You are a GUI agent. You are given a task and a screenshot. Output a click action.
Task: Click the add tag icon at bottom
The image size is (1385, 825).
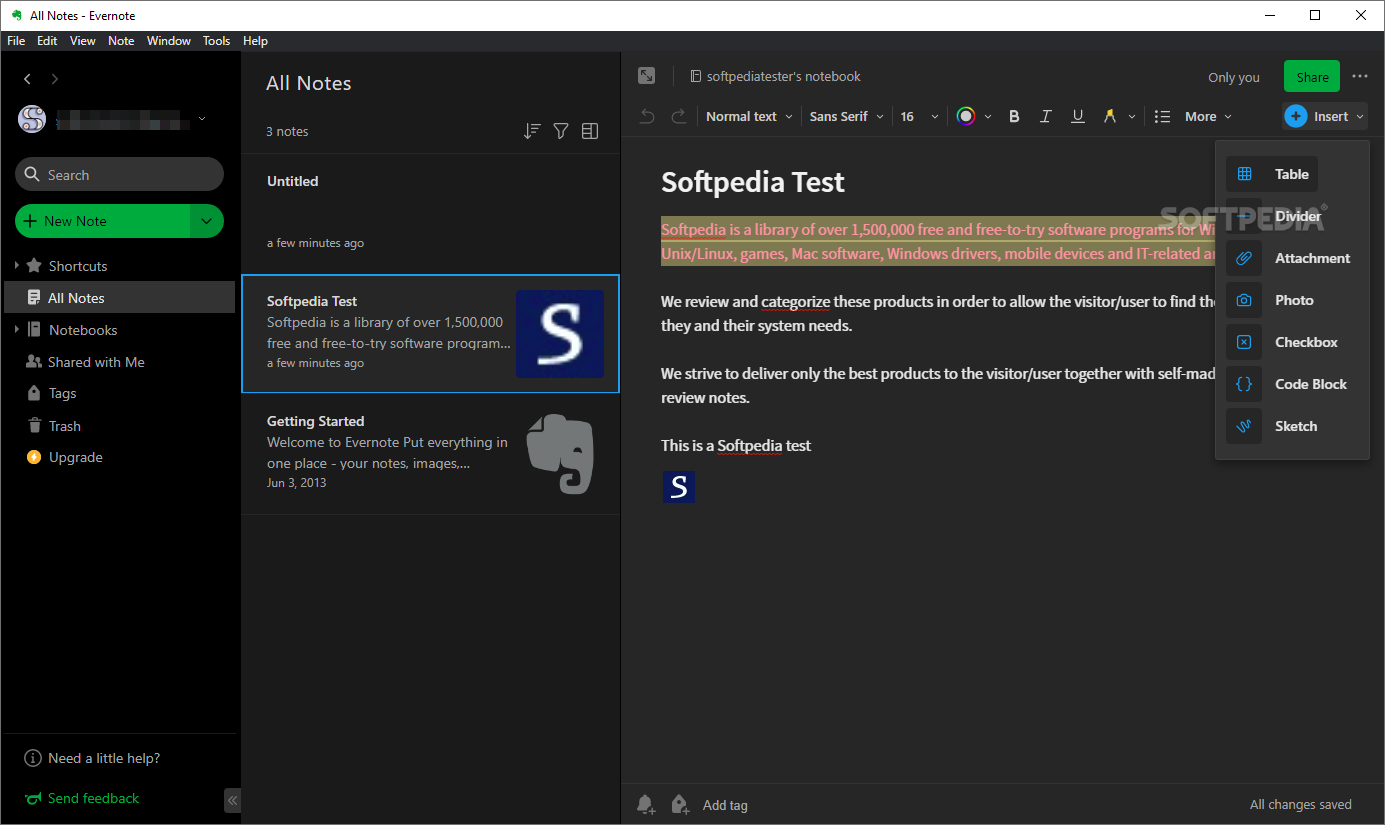point(680,804)
